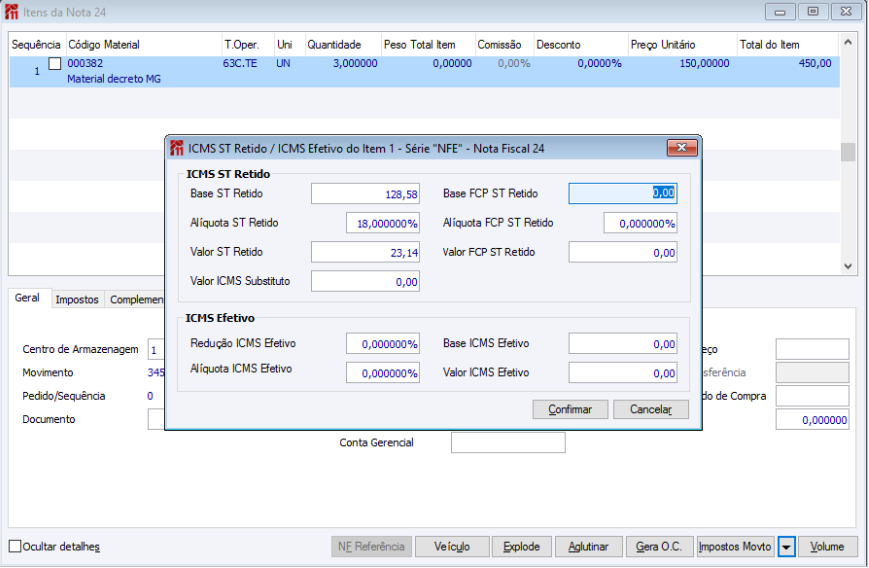
Task: Click the Comissão column header
Action: [x=504, y=45]
